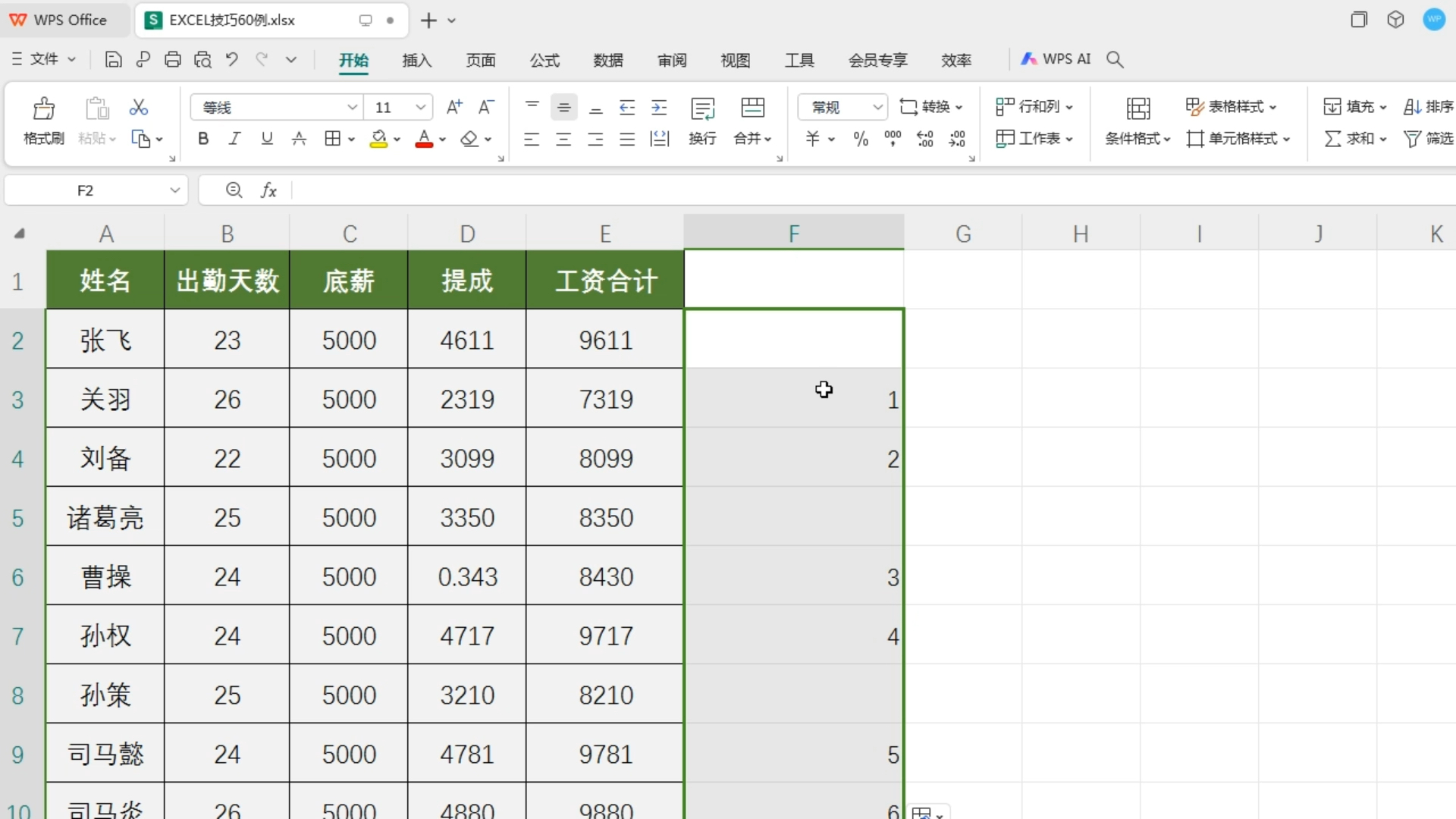Open 表格样式 table styles

pyautogui.click(x=1231, y=107)
